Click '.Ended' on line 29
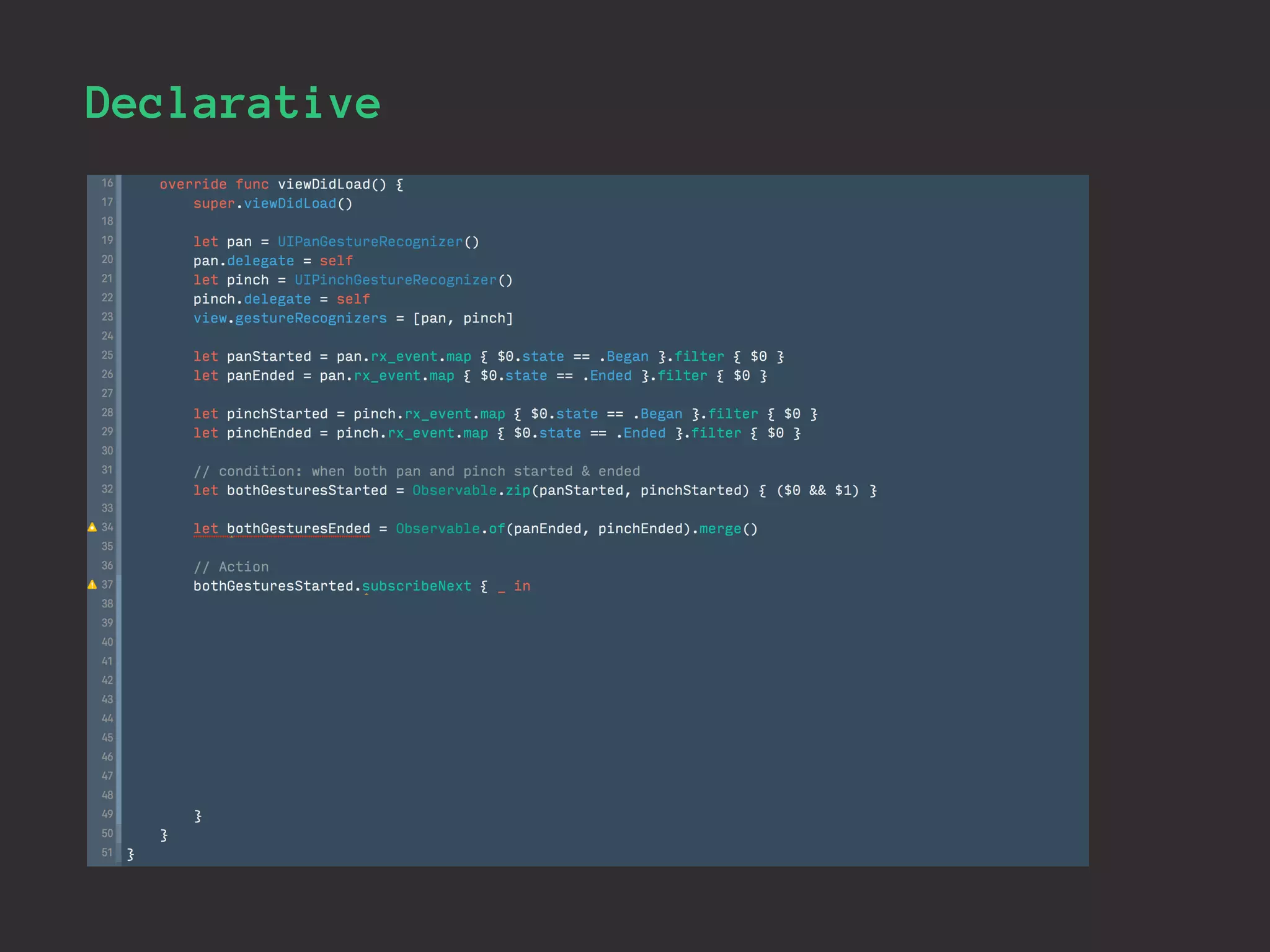 coord(641,433)
